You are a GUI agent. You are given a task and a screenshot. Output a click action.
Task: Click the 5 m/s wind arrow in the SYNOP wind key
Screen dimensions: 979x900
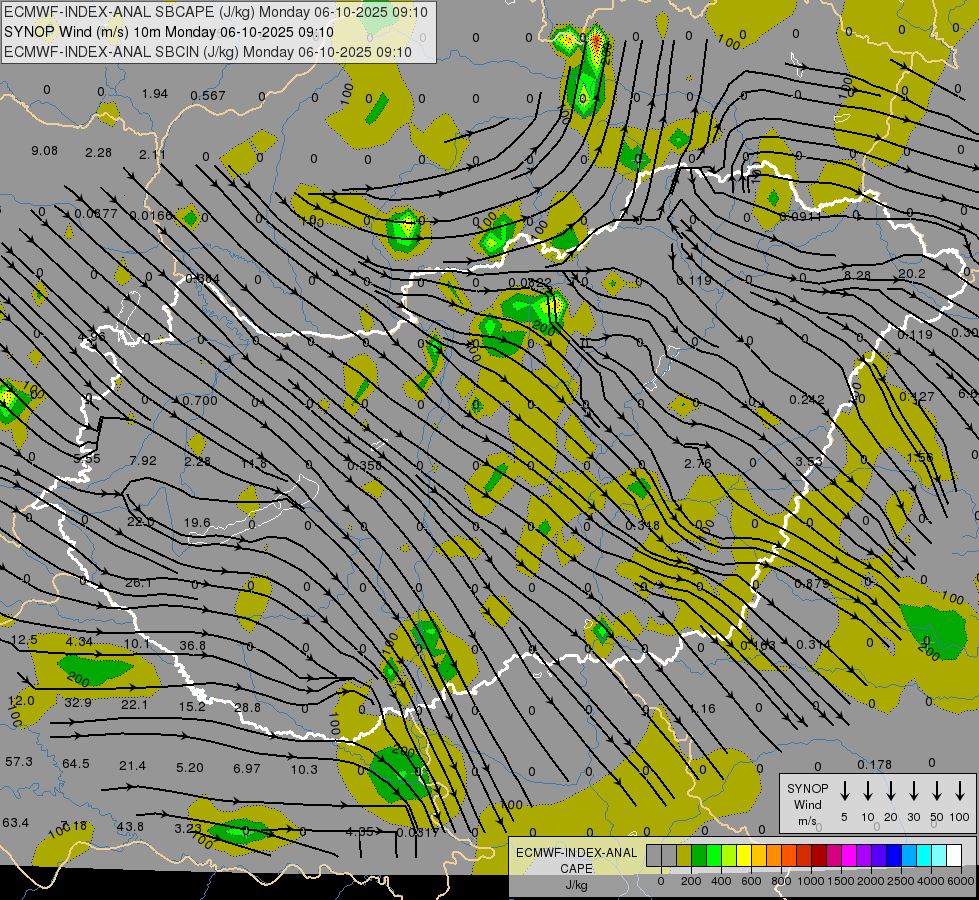pos(844,790)
